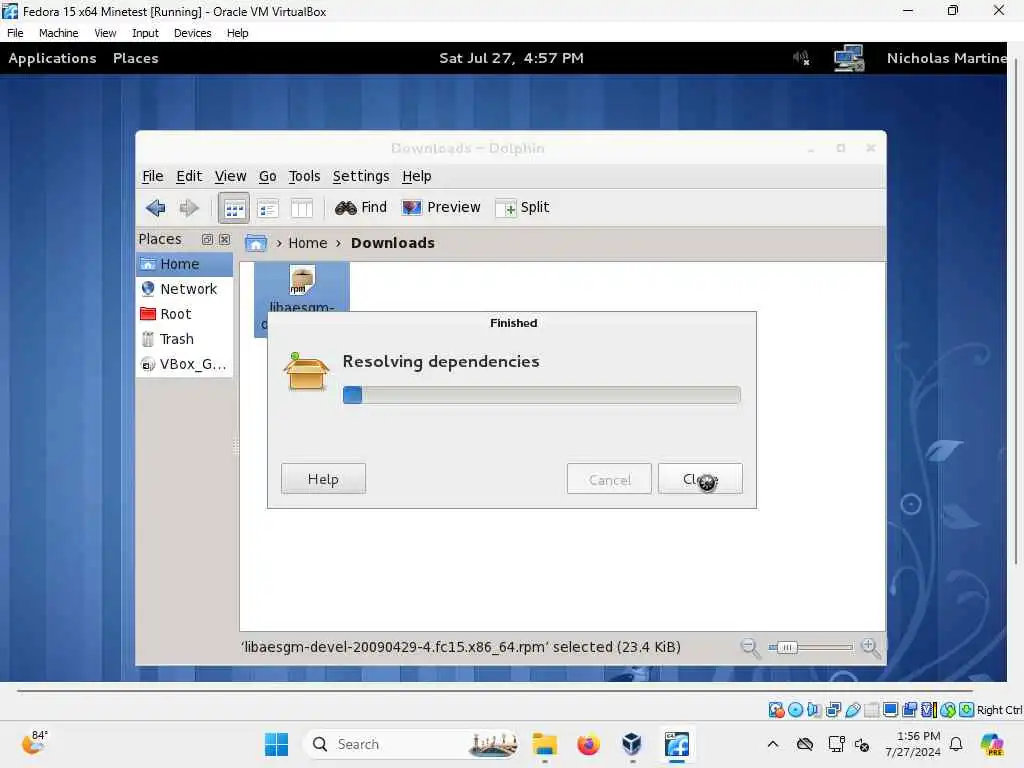Viewport: 1024px width, 768px height.
Task: Select the libaesgm rpm package file
Action: pos(302,287)
